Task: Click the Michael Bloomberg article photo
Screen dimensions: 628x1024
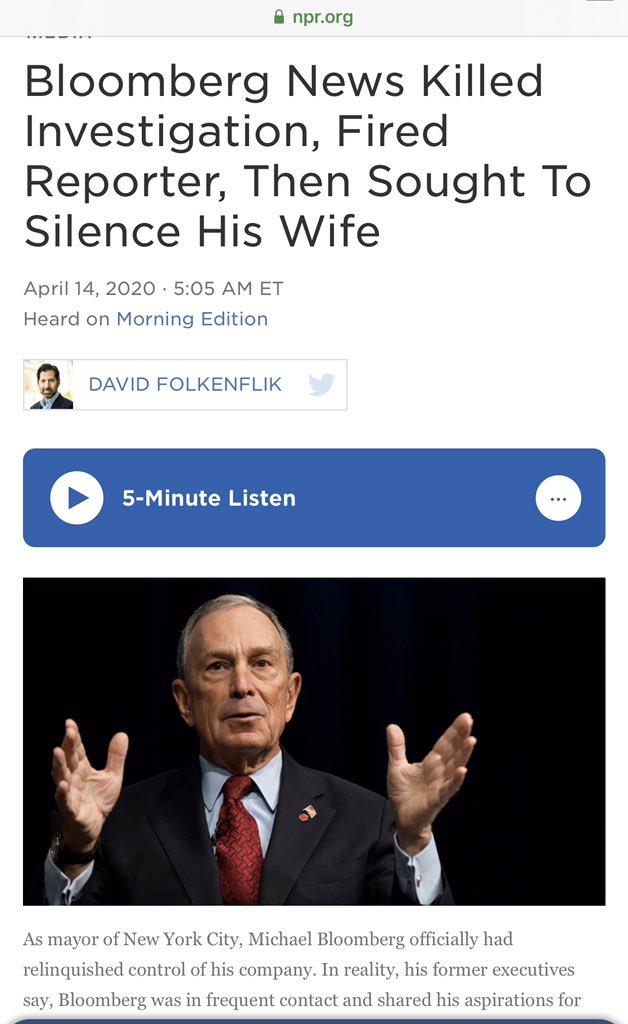Action: 314,741
